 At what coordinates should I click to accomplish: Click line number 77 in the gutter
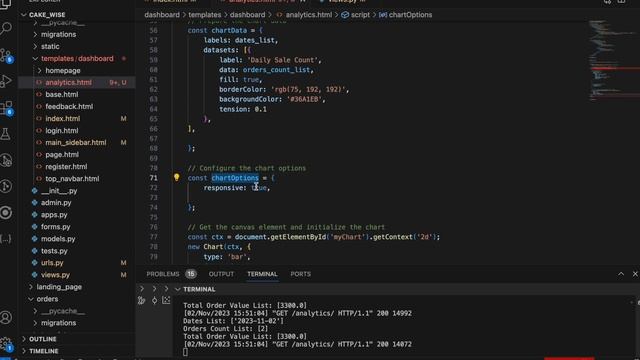coord(153,237)
